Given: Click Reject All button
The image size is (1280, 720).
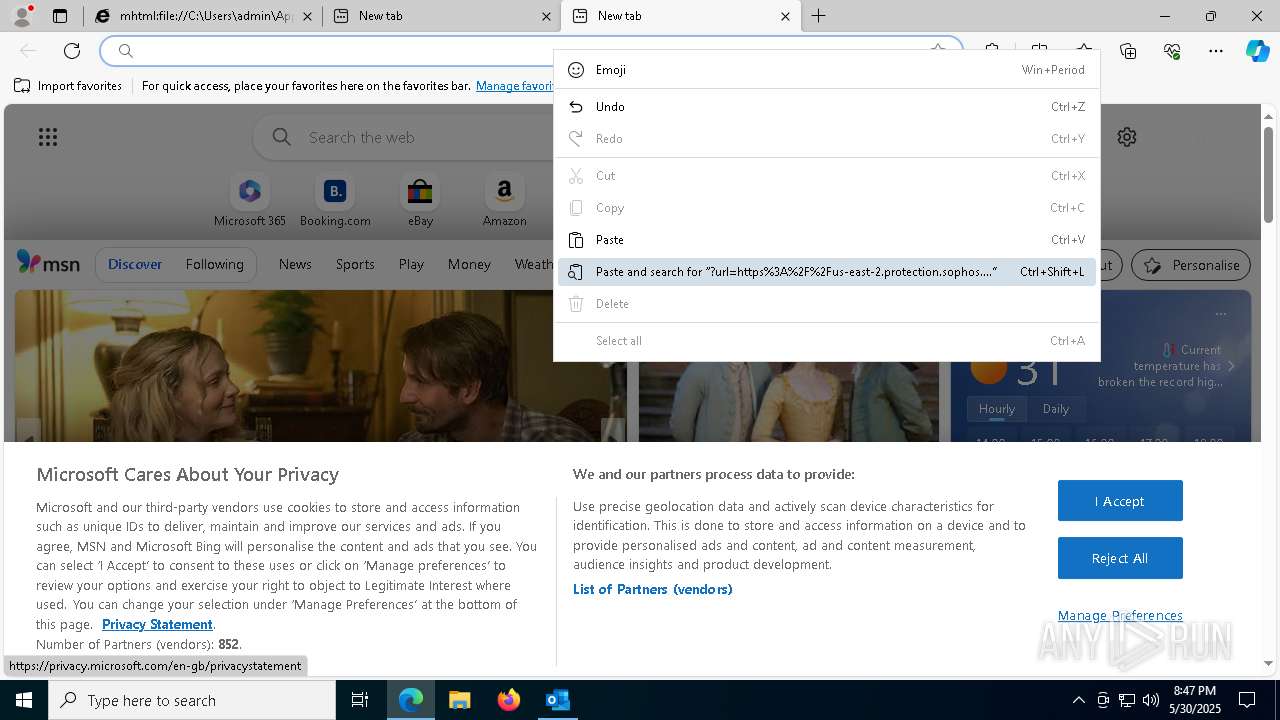Looking at the screenshot, I should 1120,558.
